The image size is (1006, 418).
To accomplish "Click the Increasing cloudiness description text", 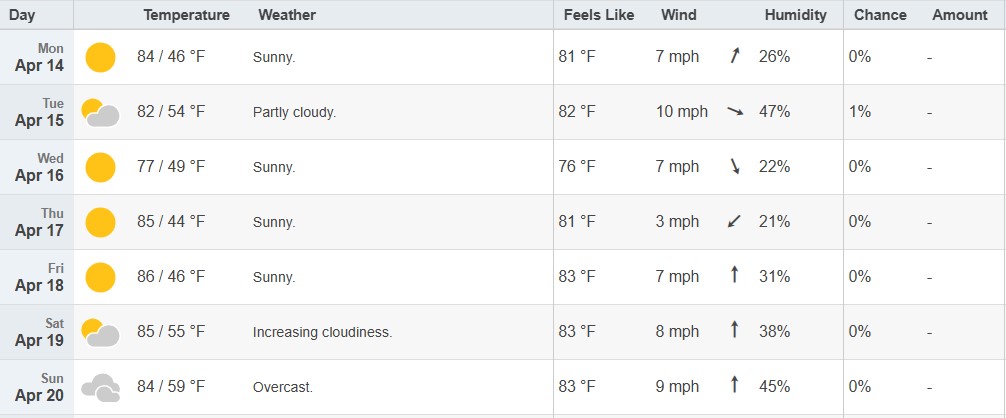I will click(322, 333).
